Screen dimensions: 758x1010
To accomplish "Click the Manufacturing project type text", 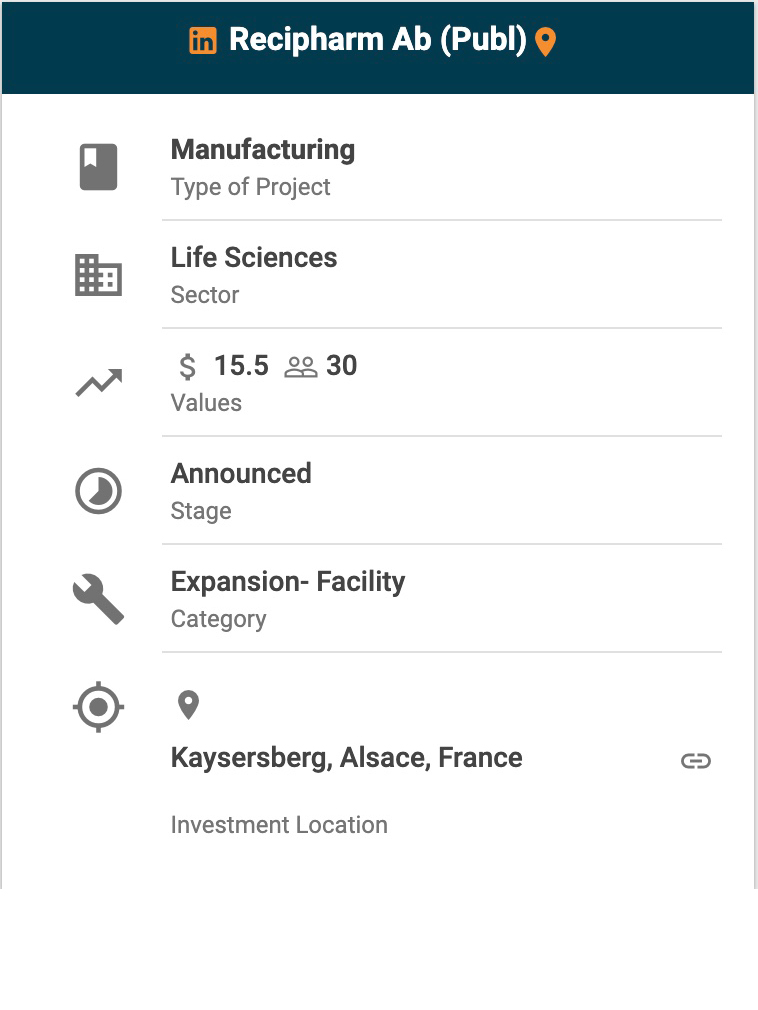I will tap(263, 150).
